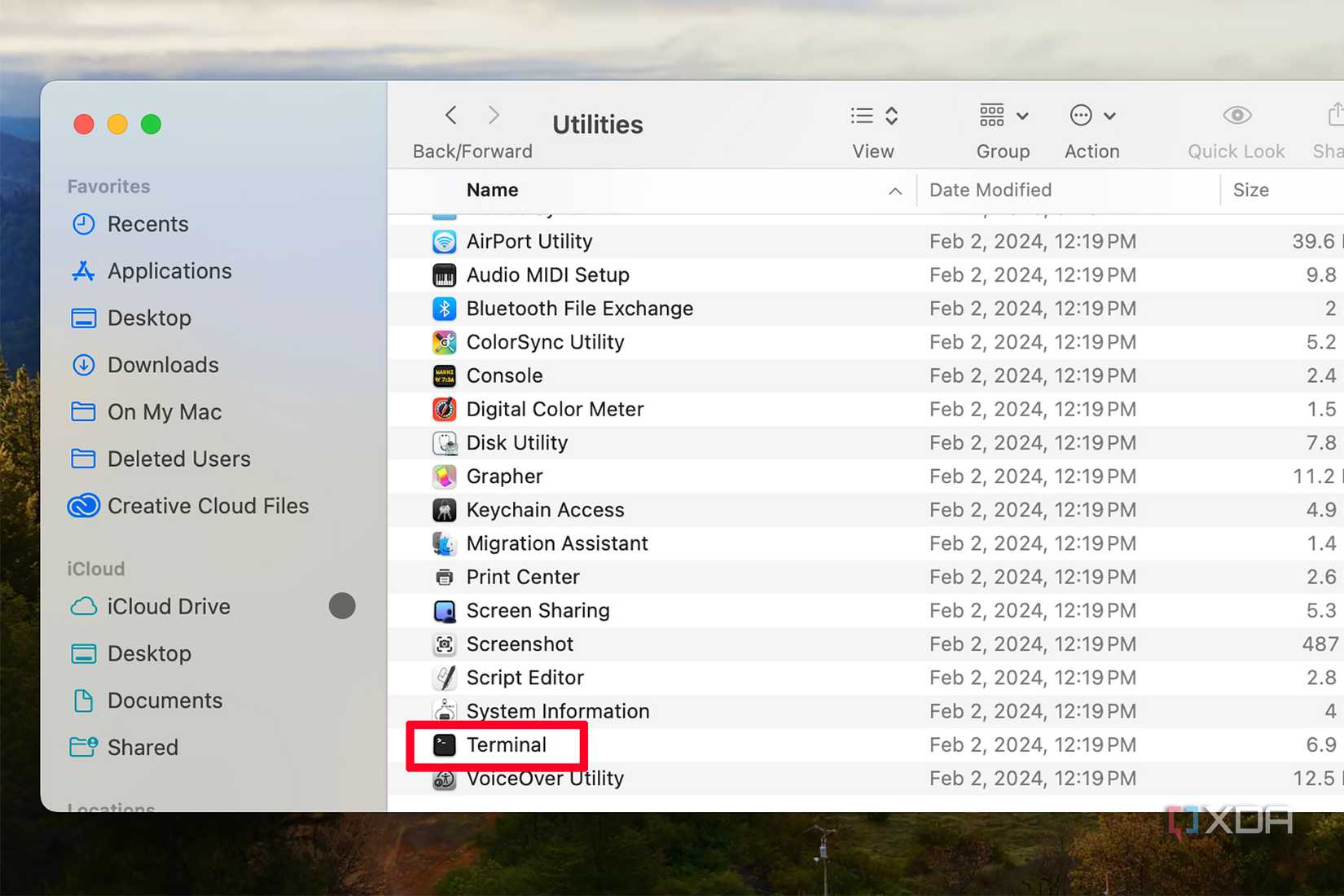Select the Screen Sharing row
Screen dimensions: 1344x896
click(x=538, y=610)
